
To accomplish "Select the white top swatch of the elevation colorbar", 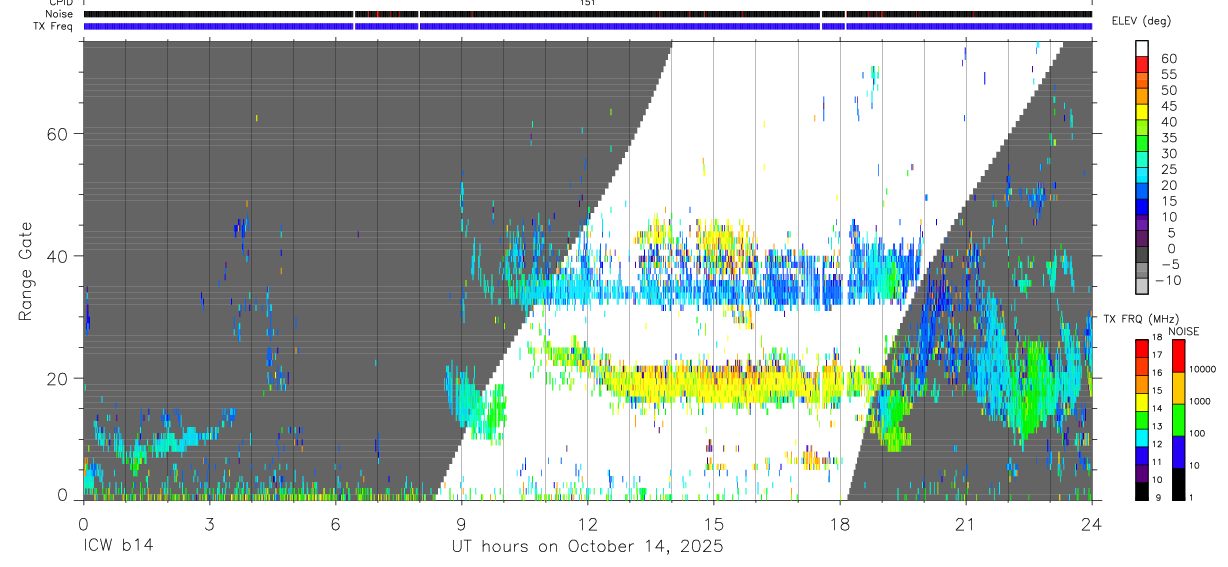I will pyautogui.click(x=1142, y=50).
